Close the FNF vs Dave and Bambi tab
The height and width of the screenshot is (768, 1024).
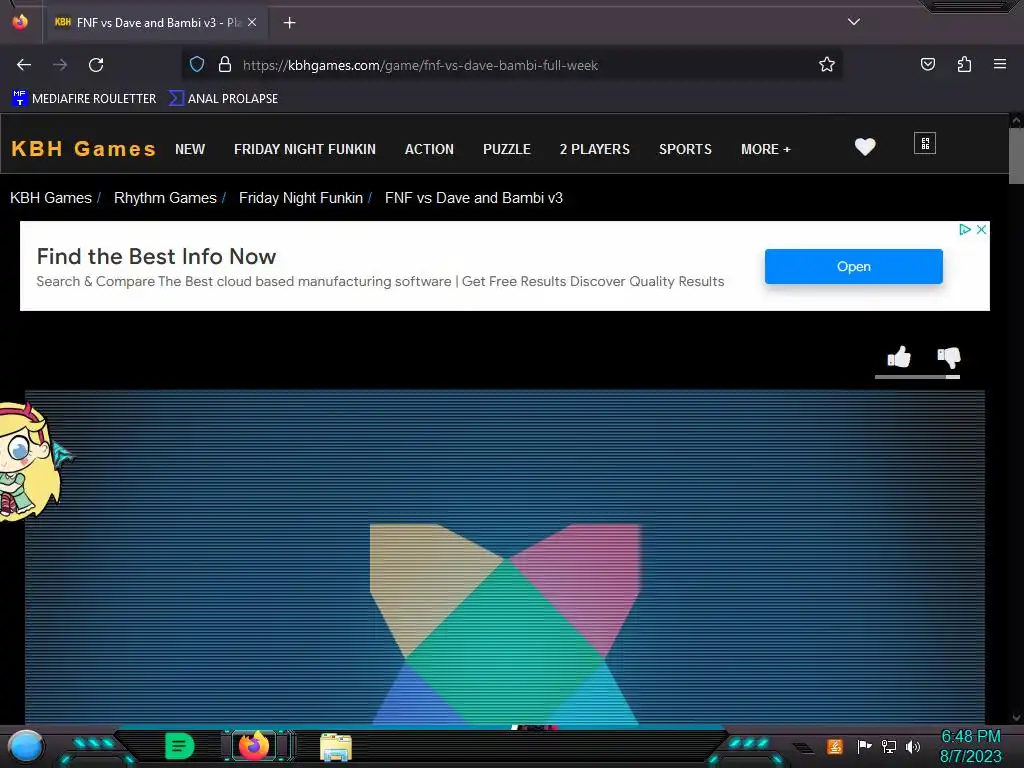[x=252, y=22]
